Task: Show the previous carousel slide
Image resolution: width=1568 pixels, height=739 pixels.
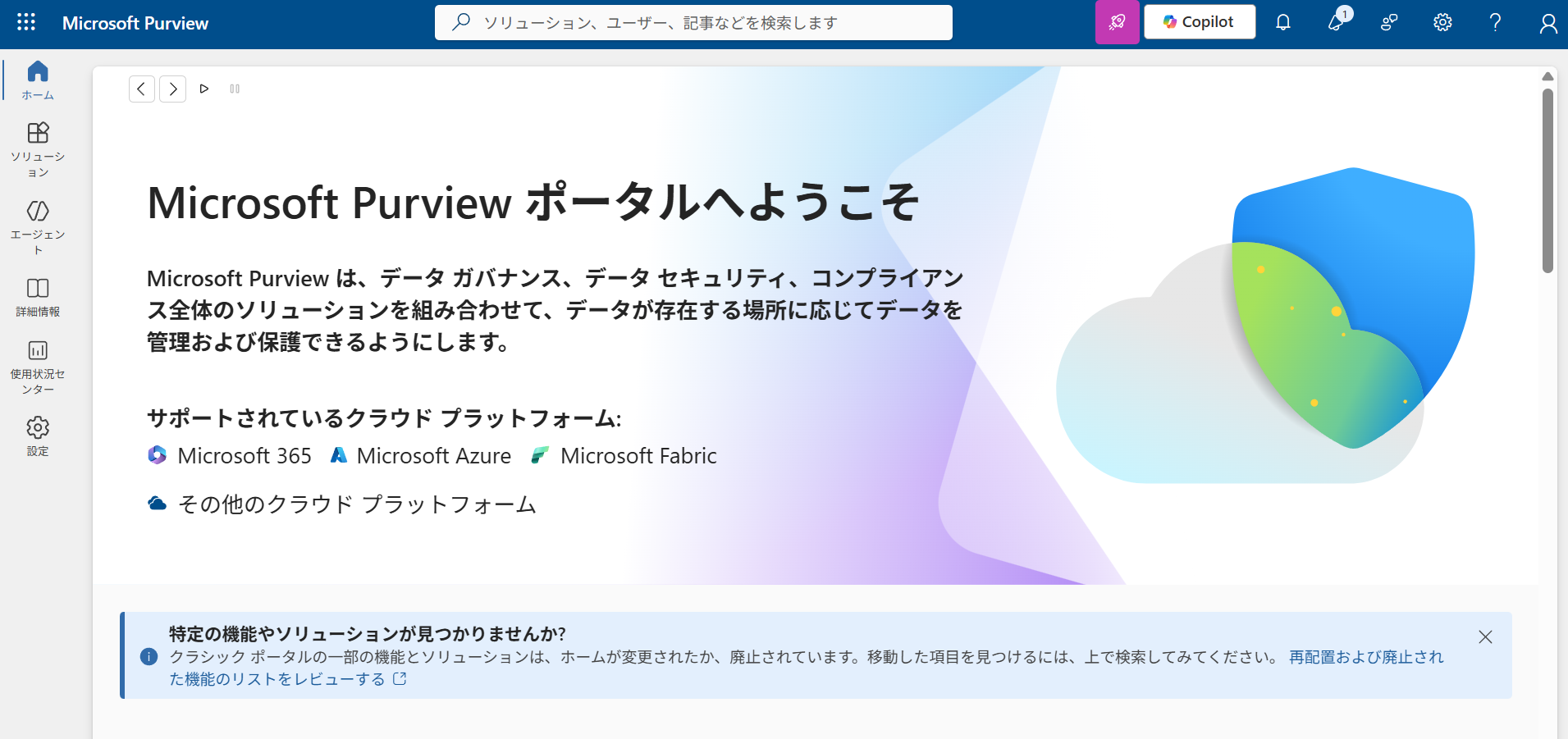Action: click(x=142, y=89)
